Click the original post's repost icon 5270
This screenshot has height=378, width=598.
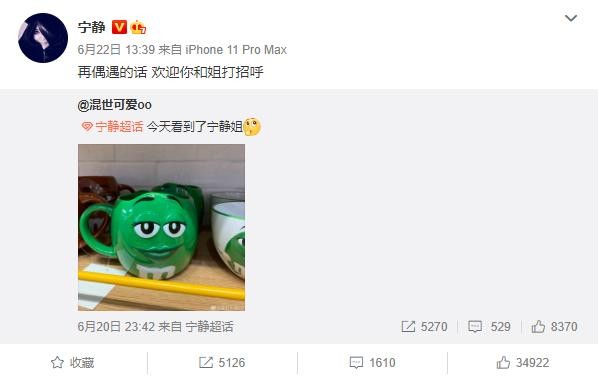tap(424, 327)
